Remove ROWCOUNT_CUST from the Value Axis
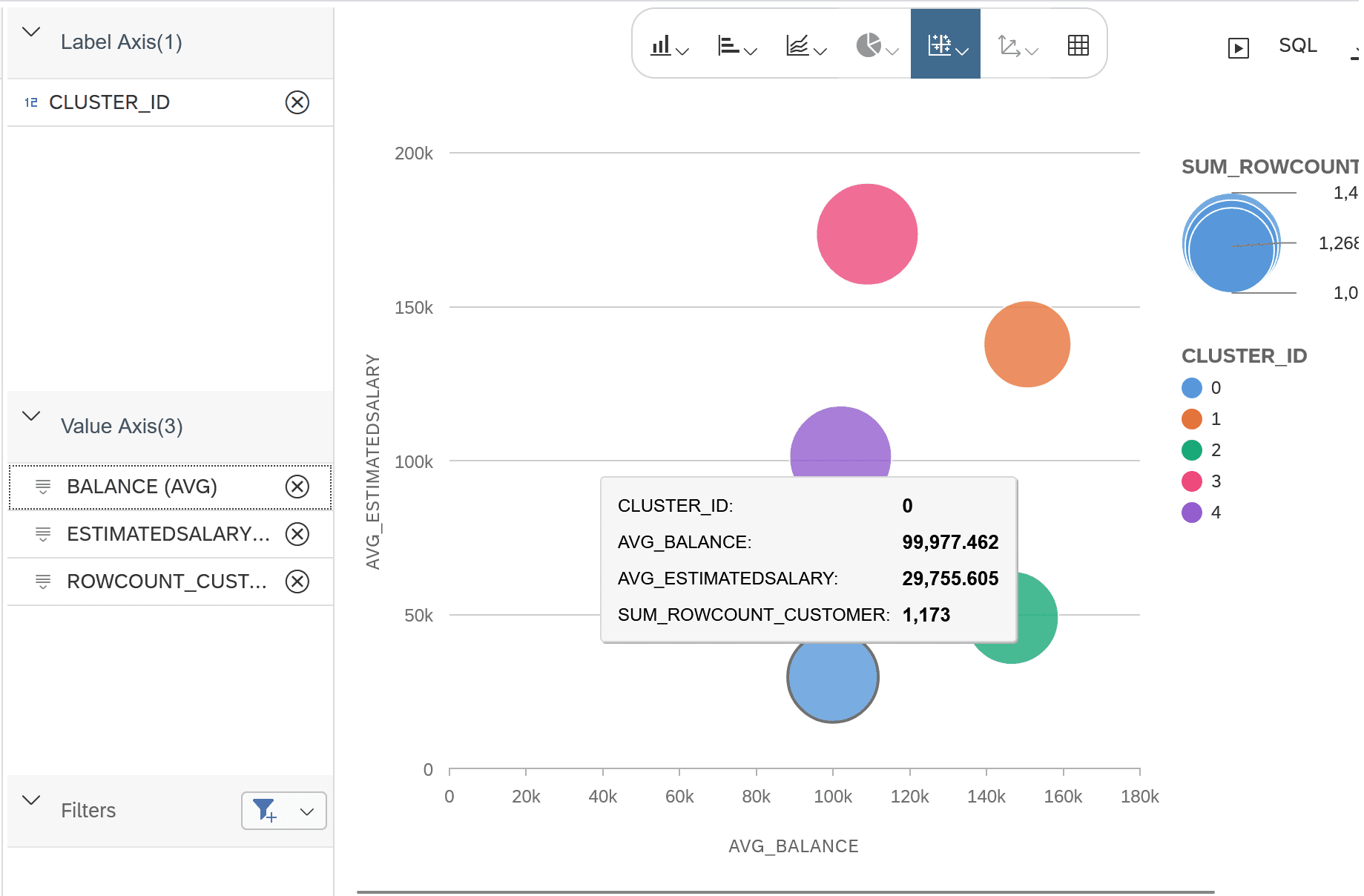Image resolution: width=1364 pixels, height=896 pixels. [297, 582]
